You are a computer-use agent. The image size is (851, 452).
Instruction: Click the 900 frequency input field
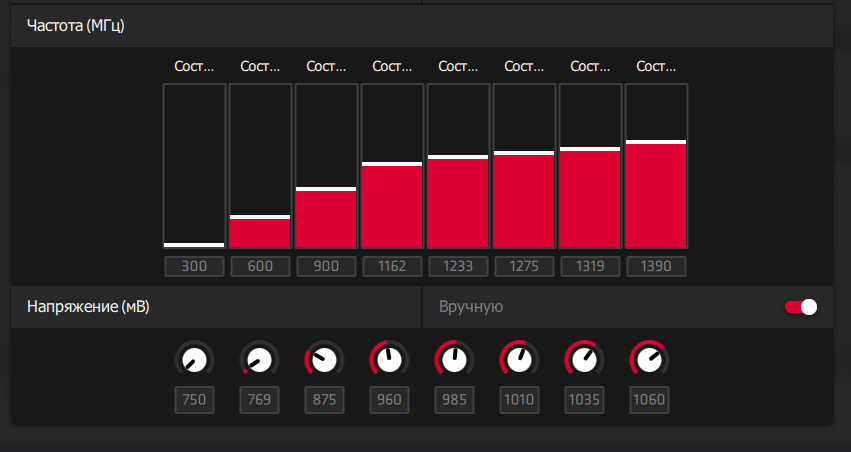click(326, 267)
